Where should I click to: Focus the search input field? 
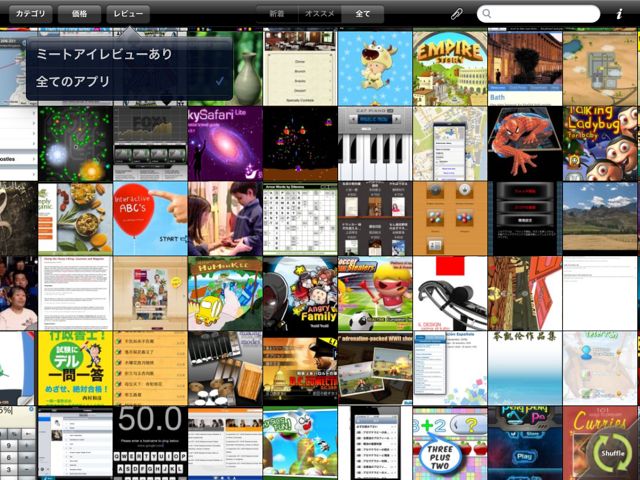pos(538,13)
